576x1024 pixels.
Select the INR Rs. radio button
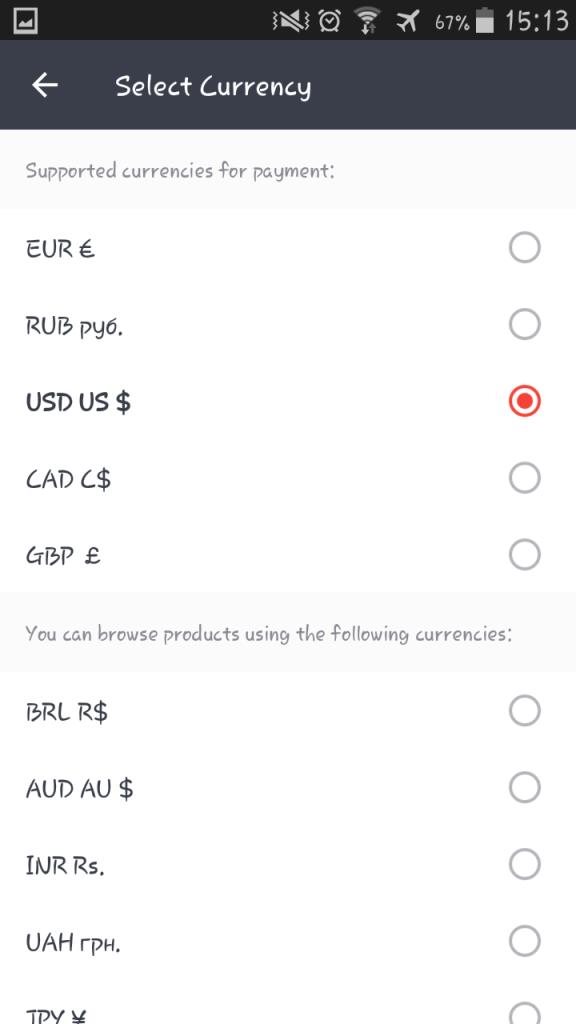click(524, 864)
